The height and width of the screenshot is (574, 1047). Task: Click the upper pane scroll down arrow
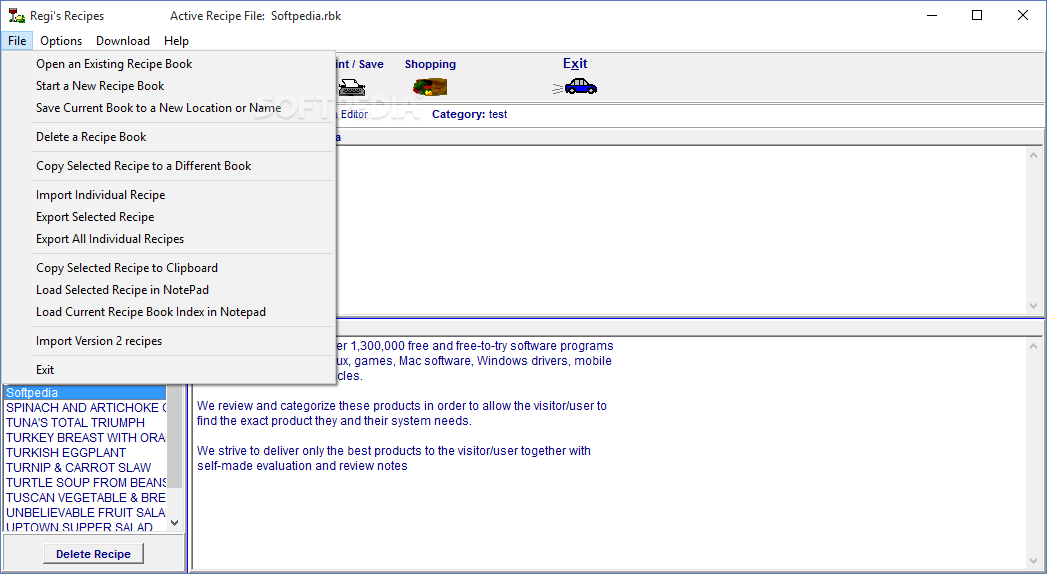coord(1034,306)
